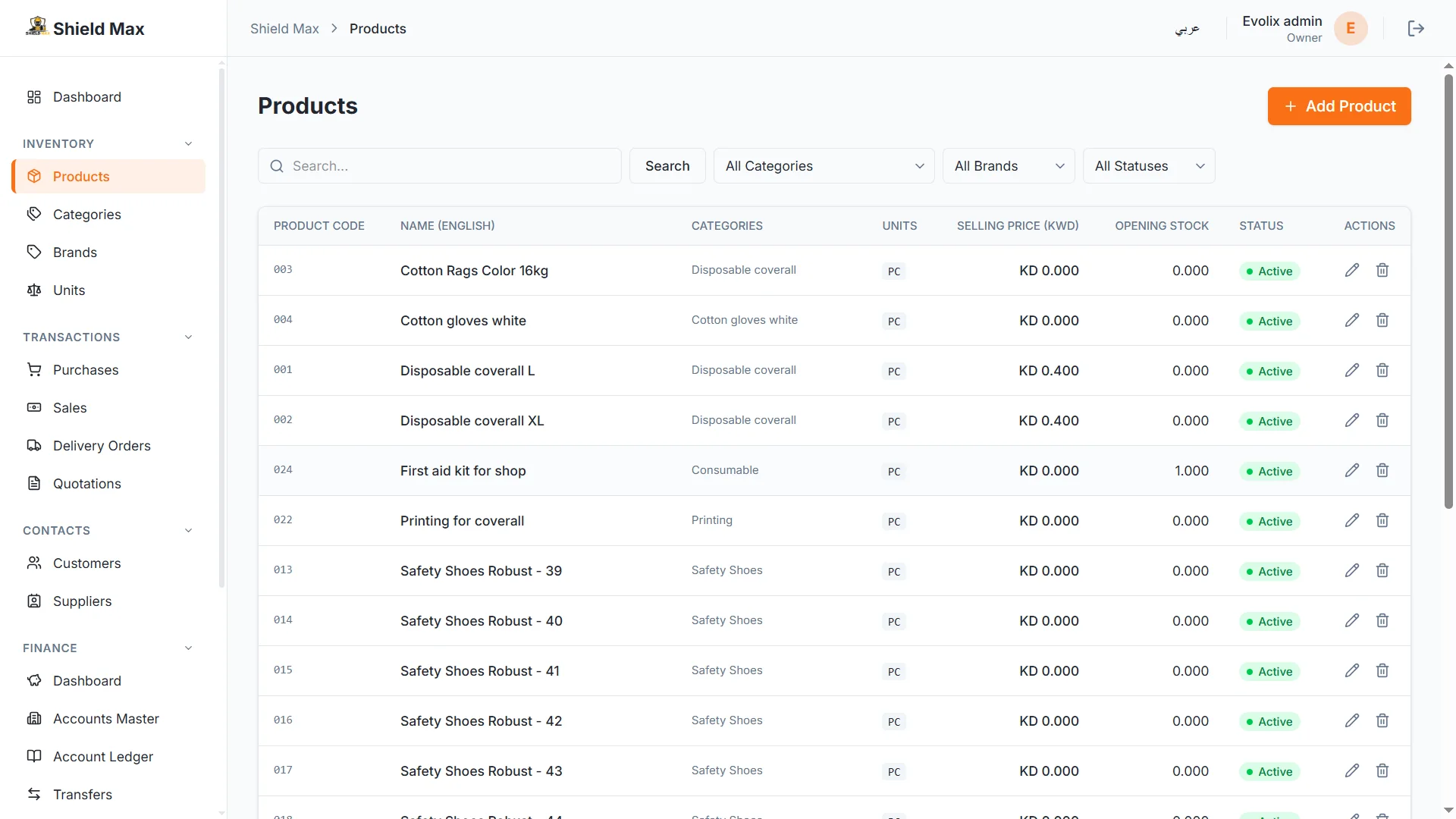The image size is (1456, 819).
Task: Delete Cotton Rags Color 16kg row
Action: pos(1382,270)
